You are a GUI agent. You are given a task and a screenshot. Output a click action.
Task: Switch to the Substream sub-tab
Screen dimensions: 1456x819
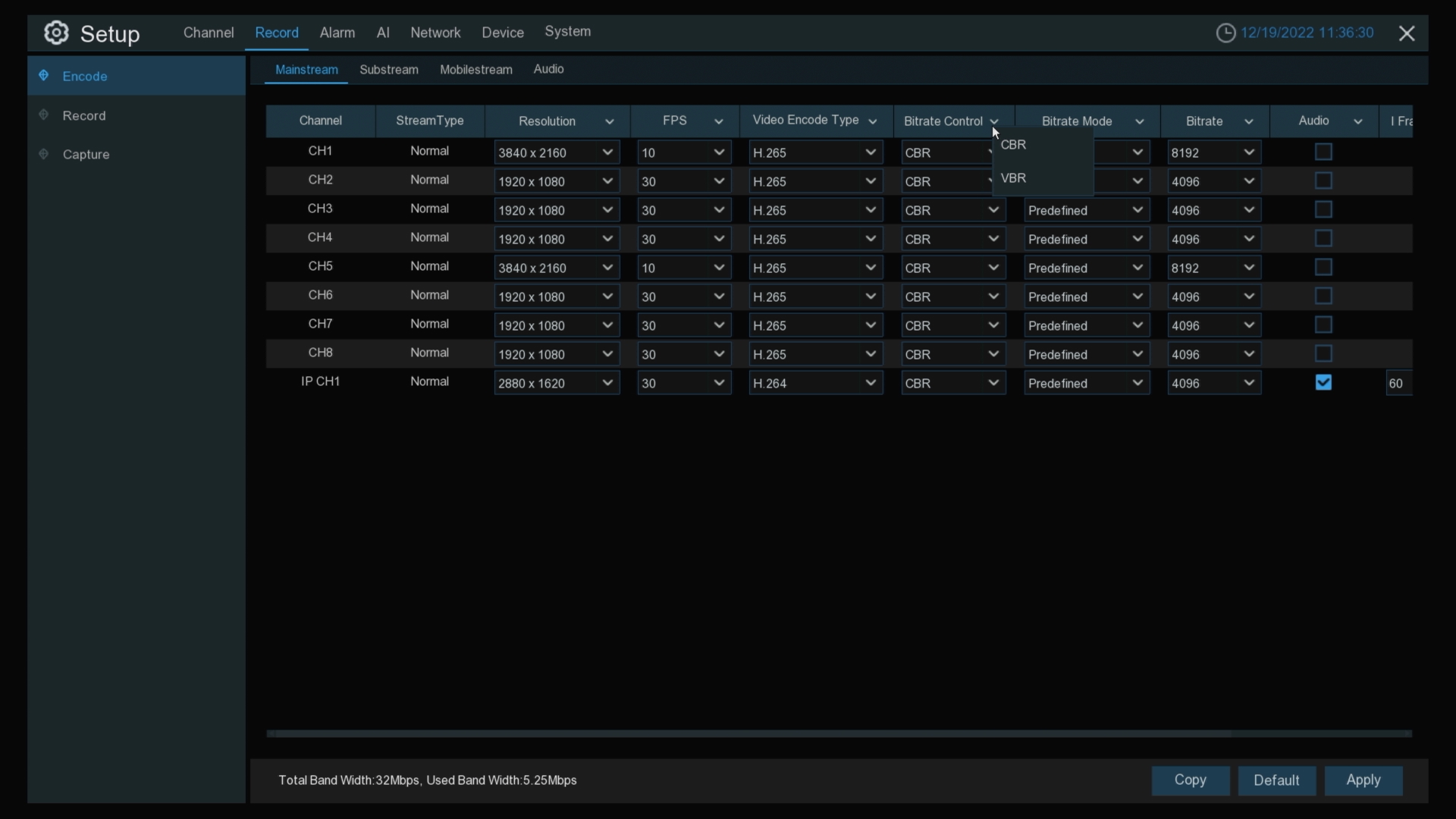pyautogui.click(x=389, y=70)
